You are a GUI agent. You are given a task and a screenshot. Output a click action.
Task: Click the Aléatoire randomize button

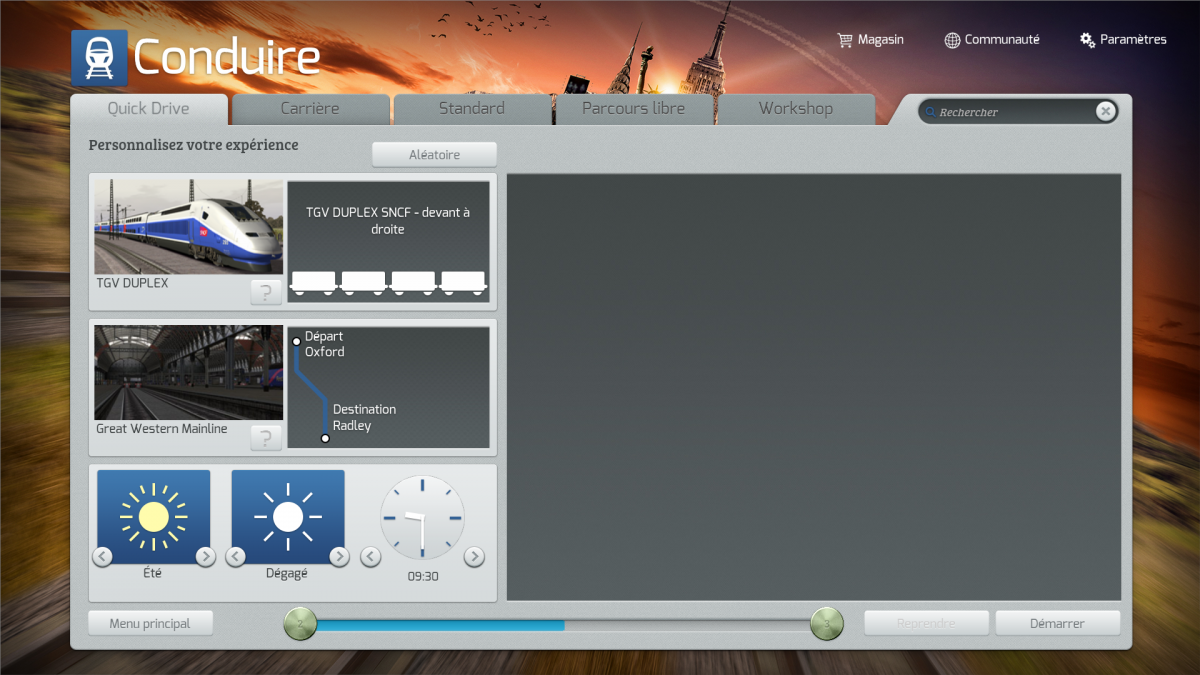click(434, 155)
